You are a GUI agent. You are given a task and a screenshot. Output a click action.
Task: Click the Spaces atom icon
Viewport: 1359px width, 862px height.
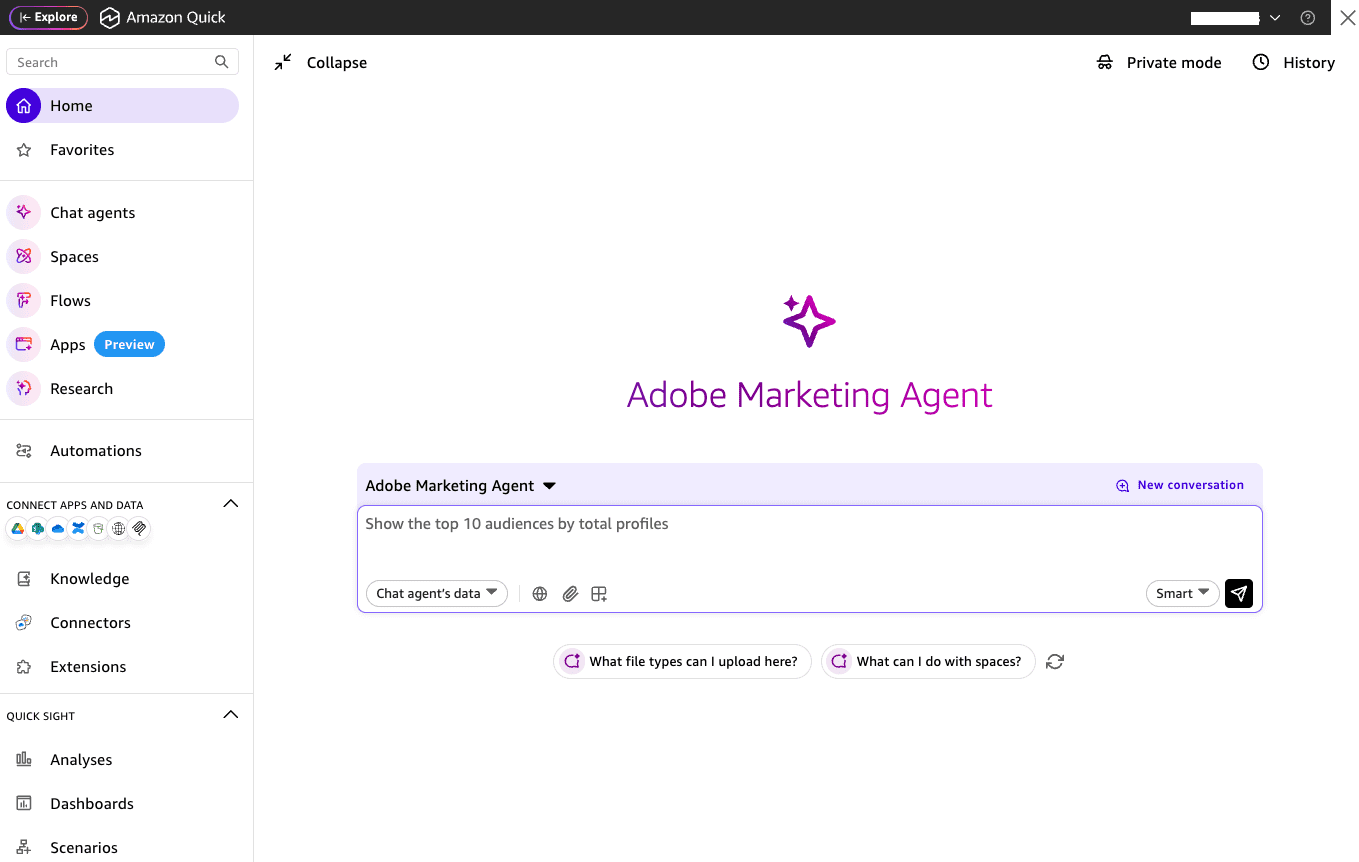[24, 257]
